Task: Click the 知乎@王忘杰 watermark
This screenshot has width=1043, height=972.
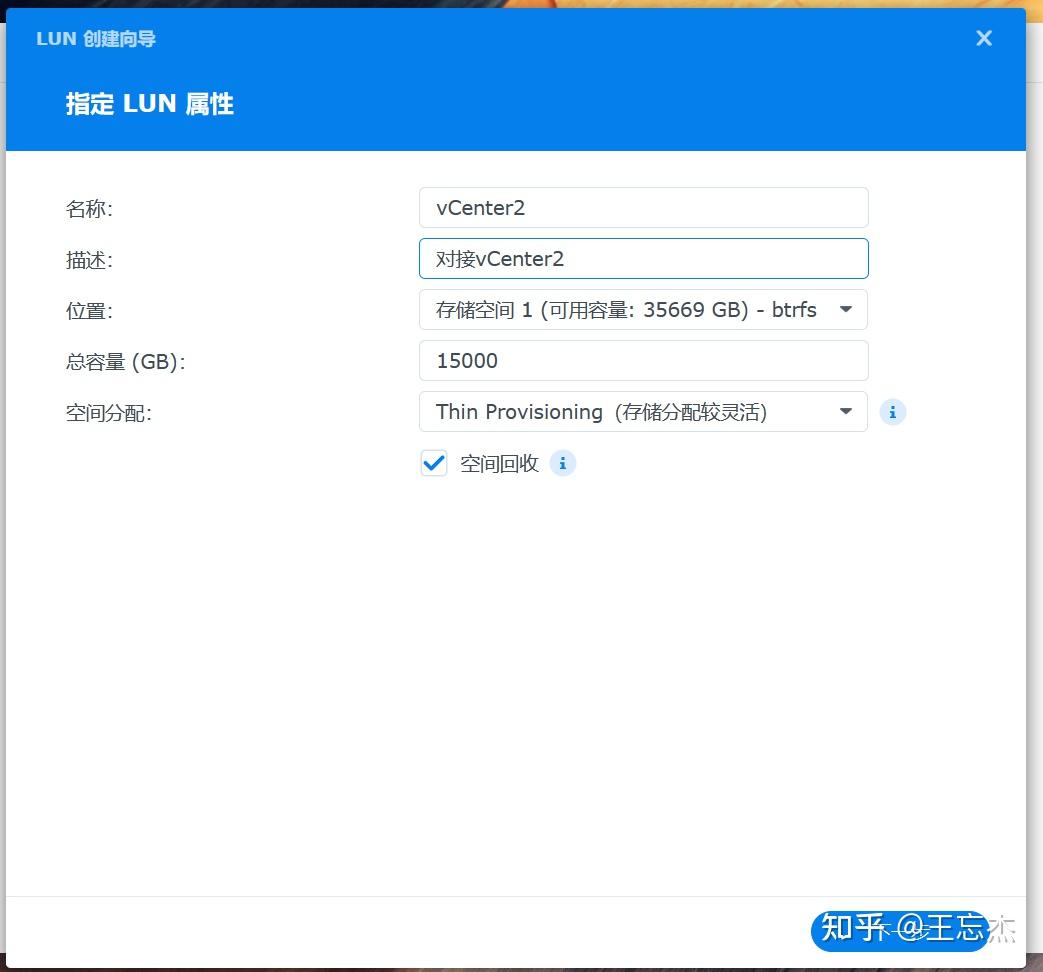Action: [x=912, y=929]
